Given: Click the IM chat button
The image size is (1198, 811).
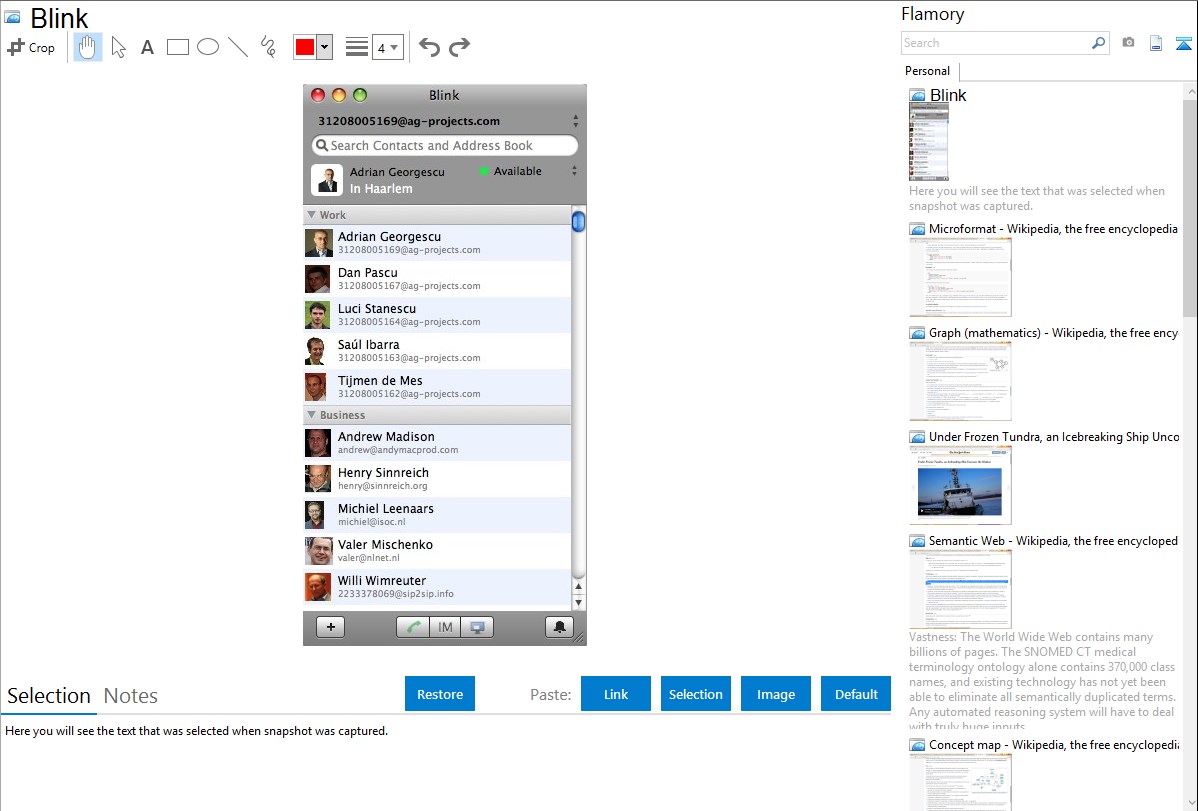Looking at the screenshot, I should coord(445,627).
